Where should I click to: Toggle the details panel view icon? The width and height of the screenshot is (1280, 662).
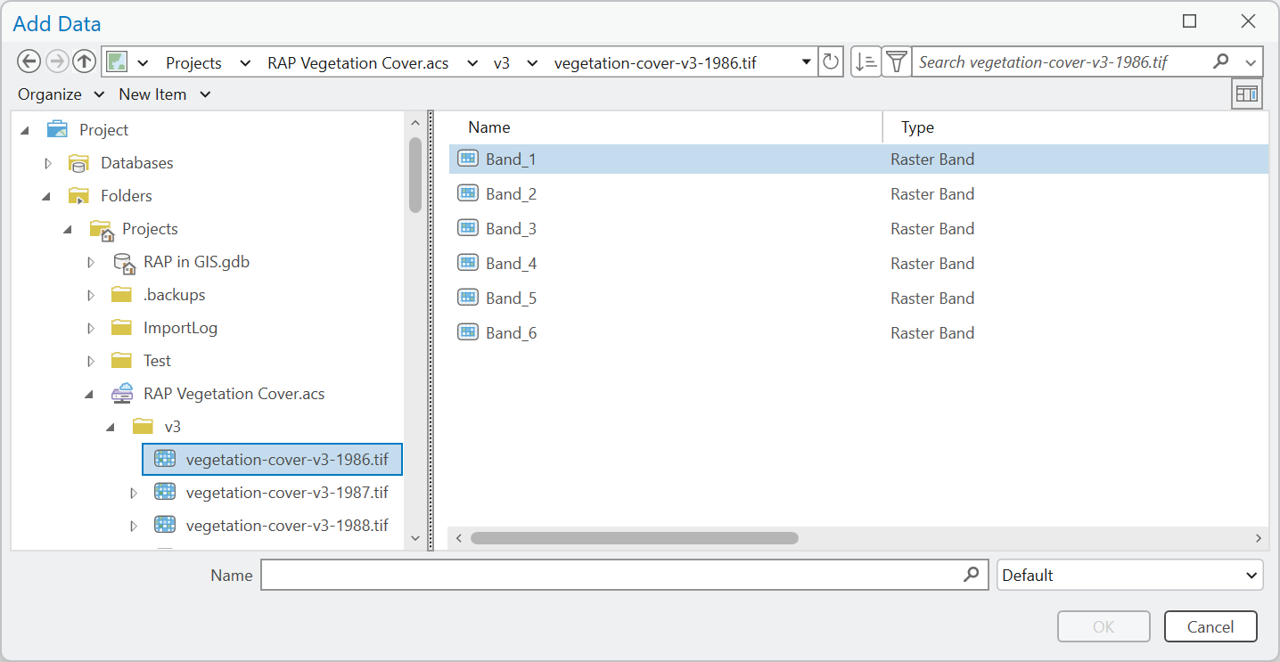pyautogui.click(x=1246, y=94)
